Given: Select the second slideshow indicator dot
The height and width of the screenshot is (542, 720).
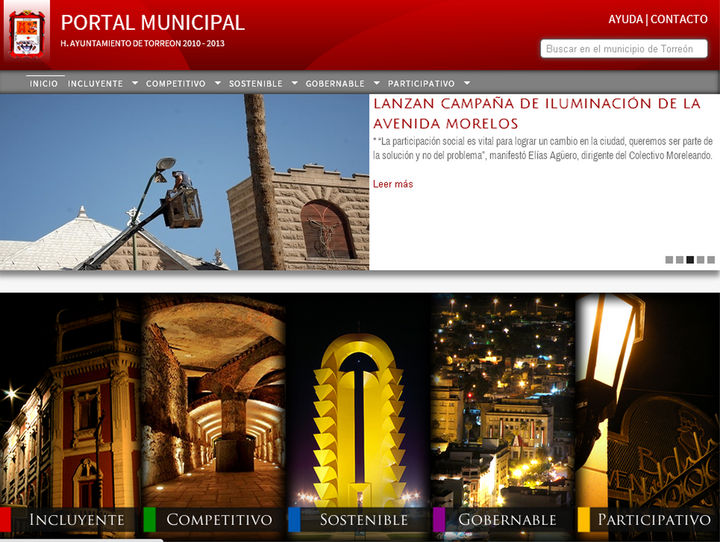Looking at the screenshot, I should 680,260.
